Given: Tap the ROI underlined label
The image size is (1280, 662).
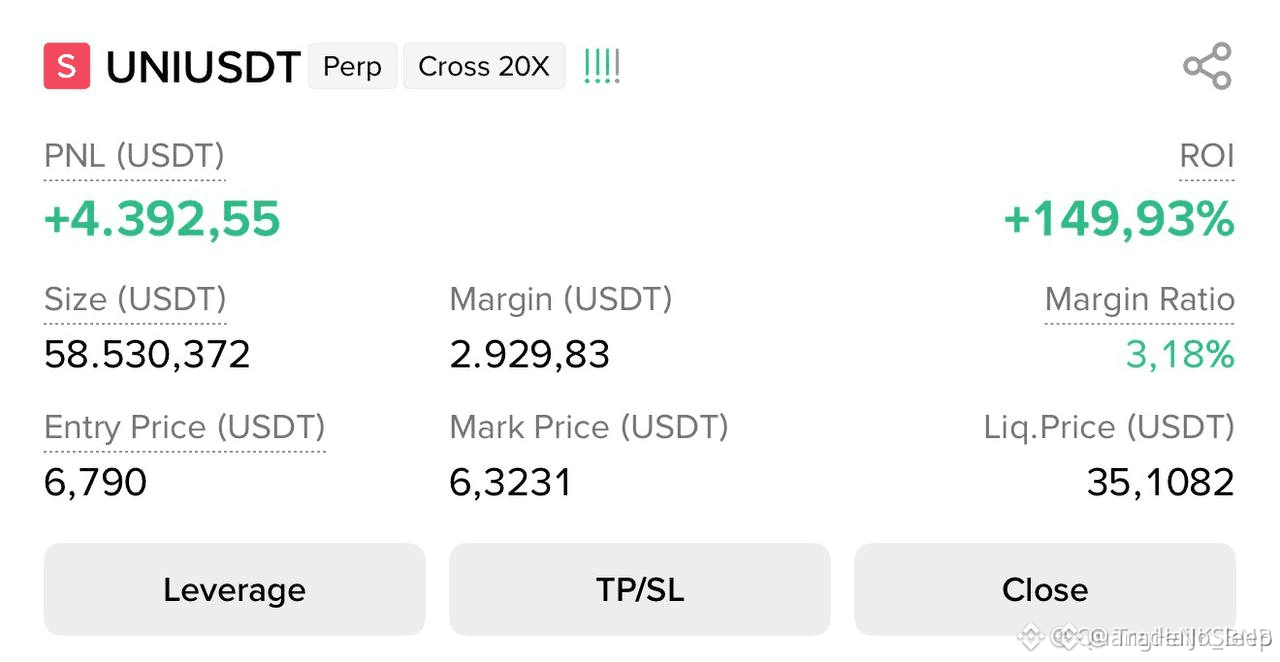Looking at the screenshot, I should (x=1207, y=156).
